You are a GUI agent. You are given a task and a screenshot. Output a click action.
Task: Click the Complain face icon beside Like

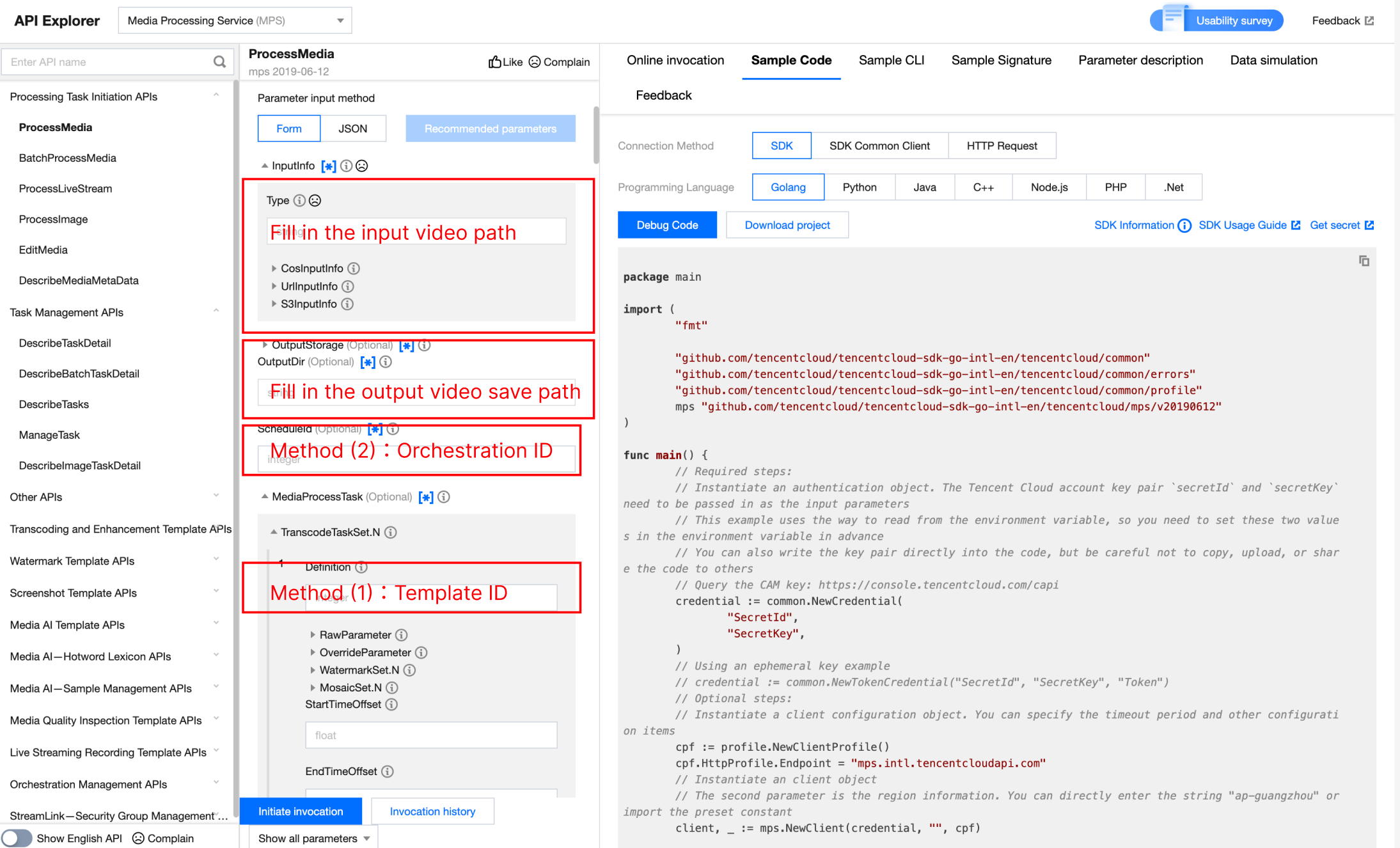point(535,62)
